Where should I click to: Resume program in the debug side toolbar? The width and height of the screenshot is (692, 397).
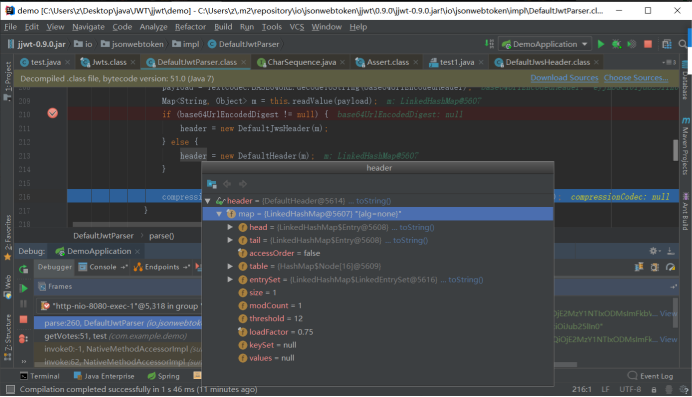(x=23, y=288)
